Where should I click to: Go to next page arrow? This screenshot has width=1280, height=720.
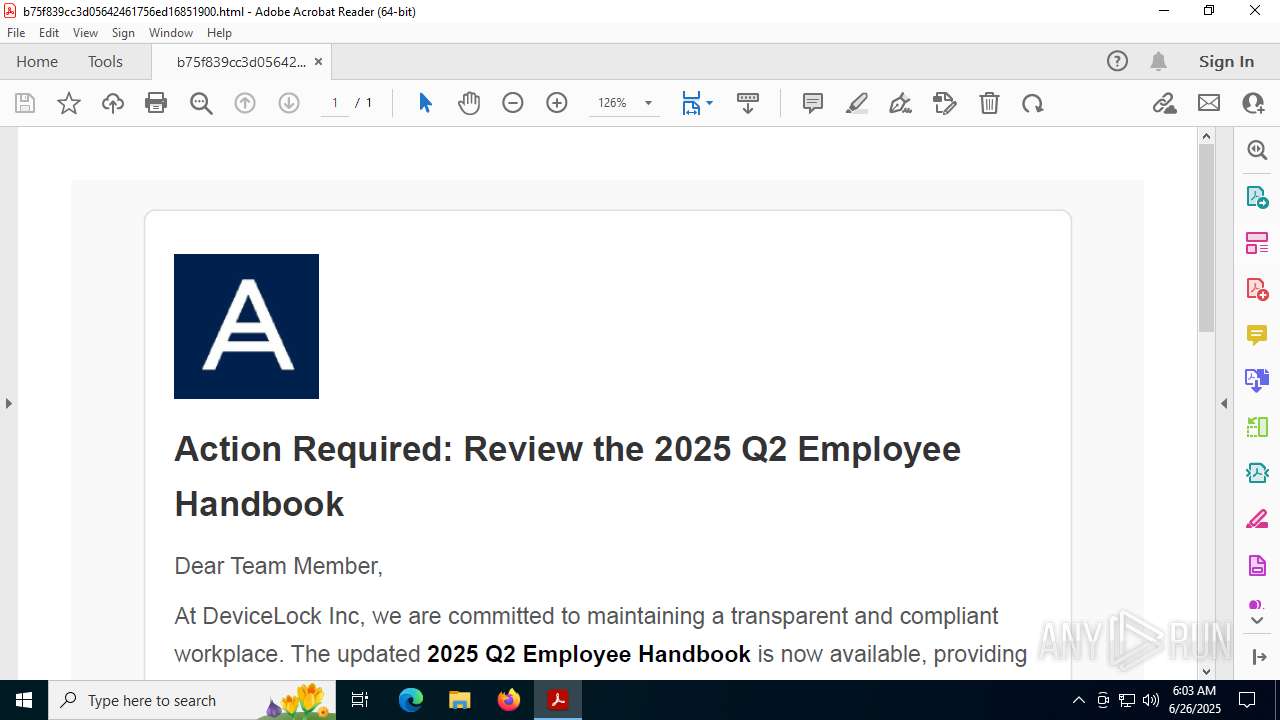(289, 103)
